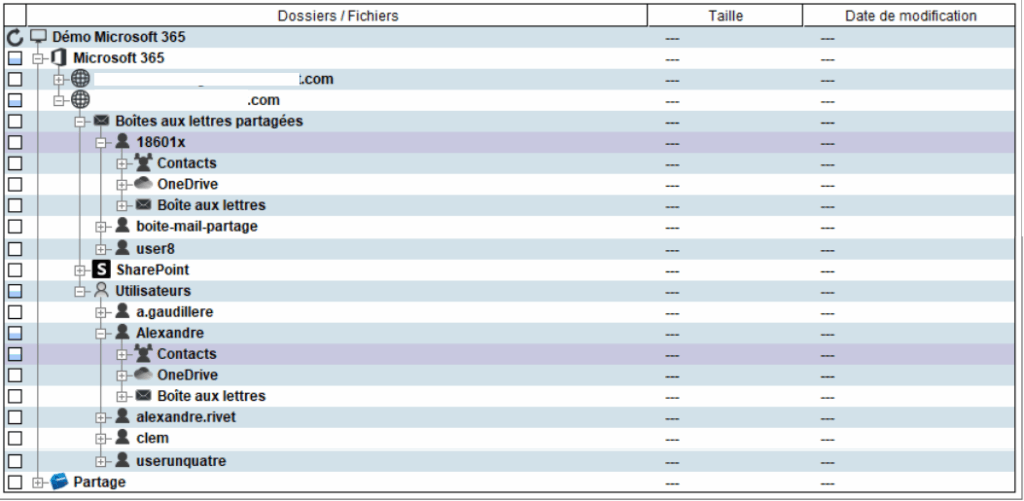This screenshot has width=1024, height=501.
Task: Click the Date de modification column header
Action: [x=911, y=16]
